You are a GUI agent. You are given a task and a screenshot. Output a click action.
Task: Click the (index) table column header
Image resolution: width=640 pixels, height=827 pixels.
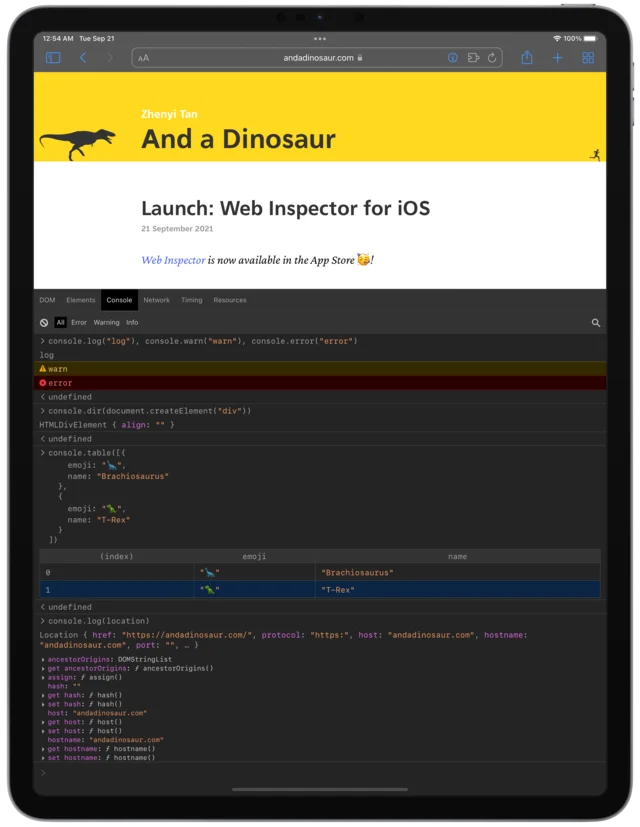pyautogui.click(x=117, y=556)
